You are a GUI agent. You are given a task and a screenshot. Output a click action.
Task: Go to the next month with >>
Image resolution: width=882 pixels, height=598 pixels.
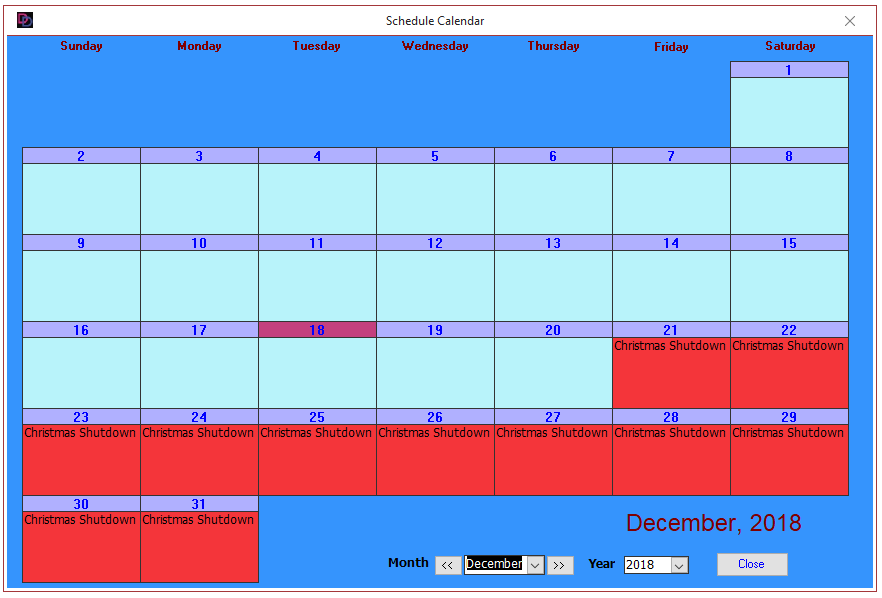pyautogui.click(x=560, y=565)
